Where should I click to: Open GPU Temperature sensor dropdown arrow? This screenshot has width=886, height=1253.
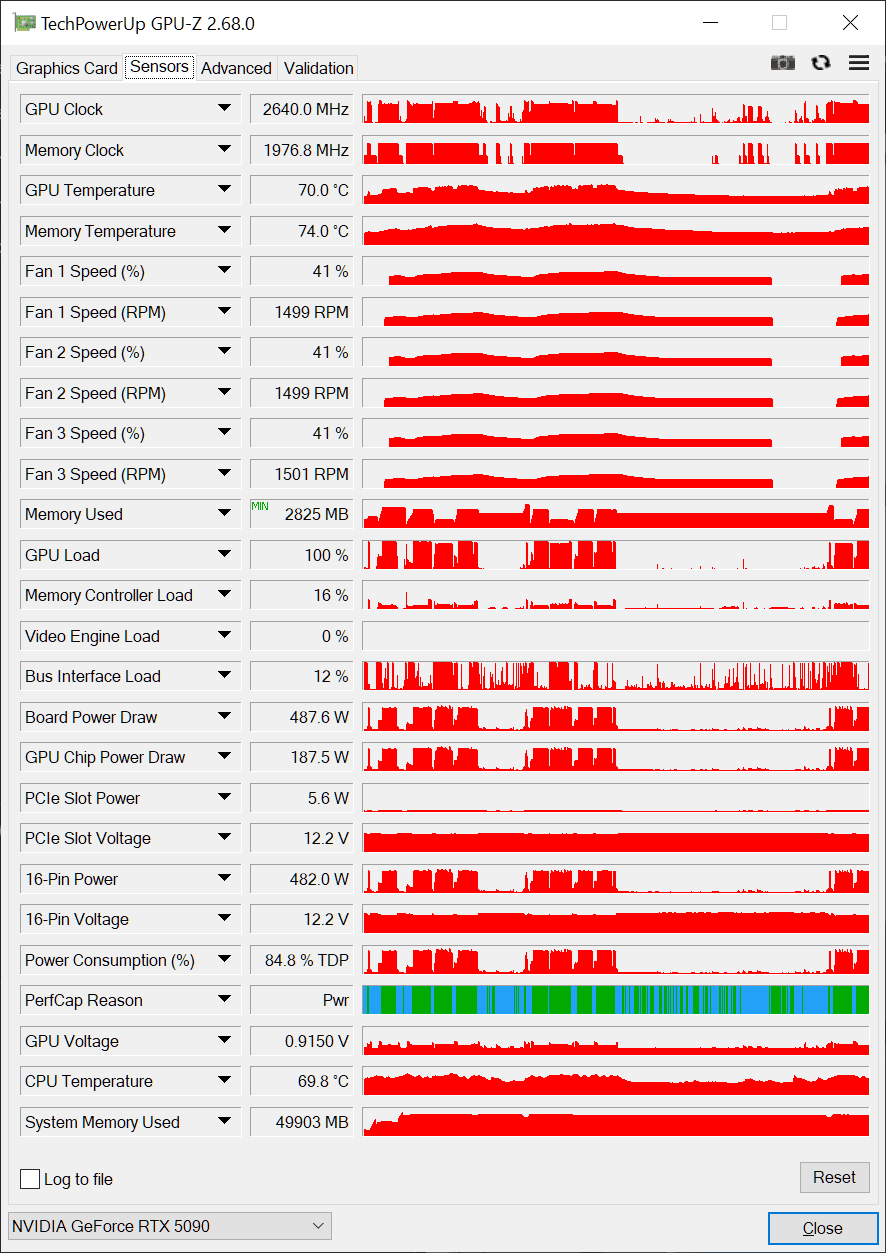point(224,189)
